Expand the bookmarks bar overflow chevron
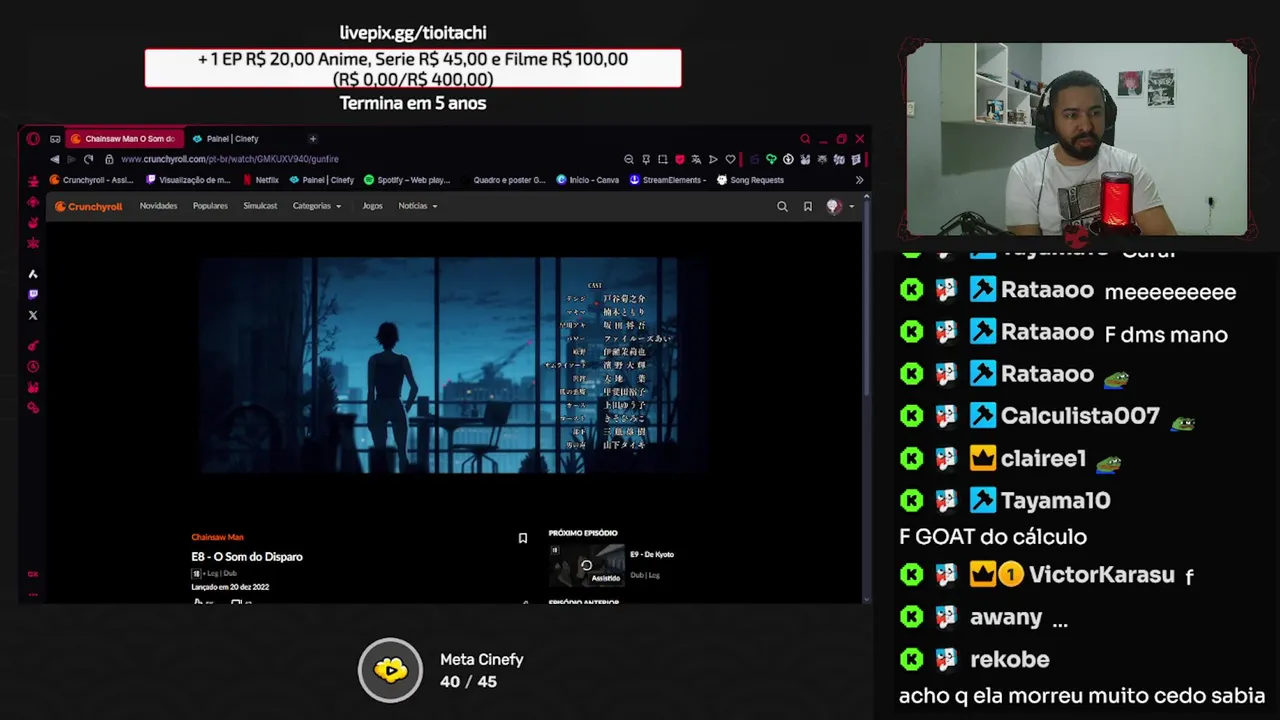Viewport: 1280px width, 720px height. pyautogui.click(x=859, y=180)
